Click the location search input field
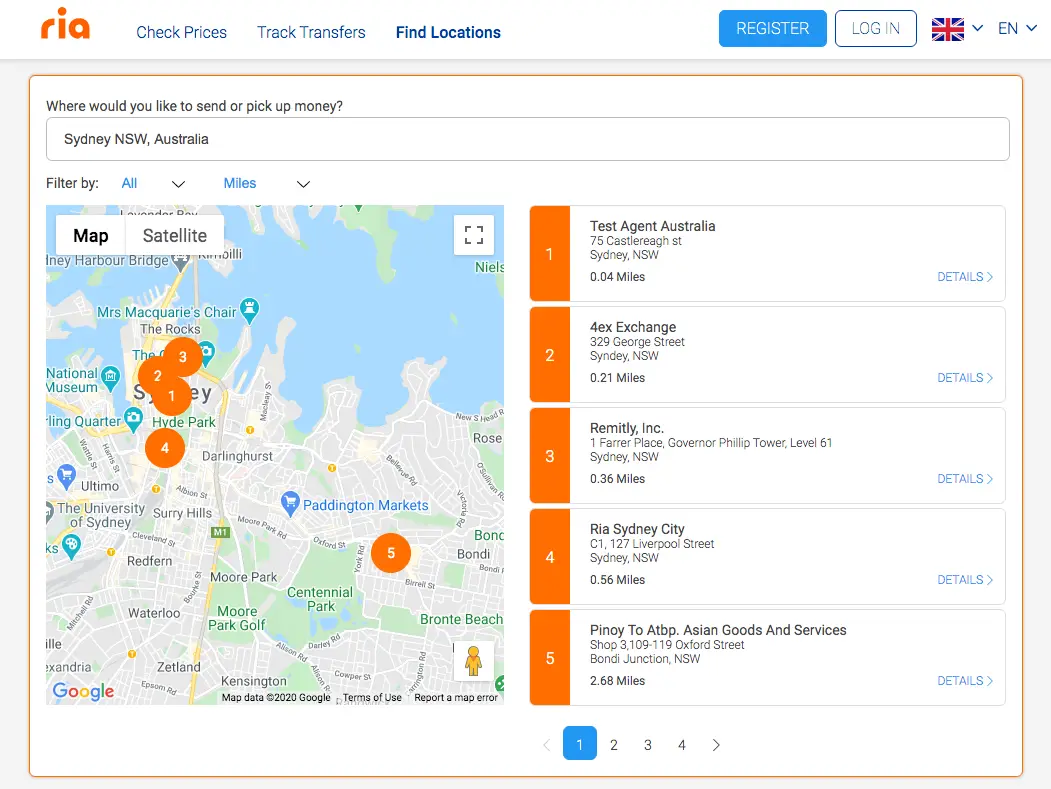 coord(527,139)
